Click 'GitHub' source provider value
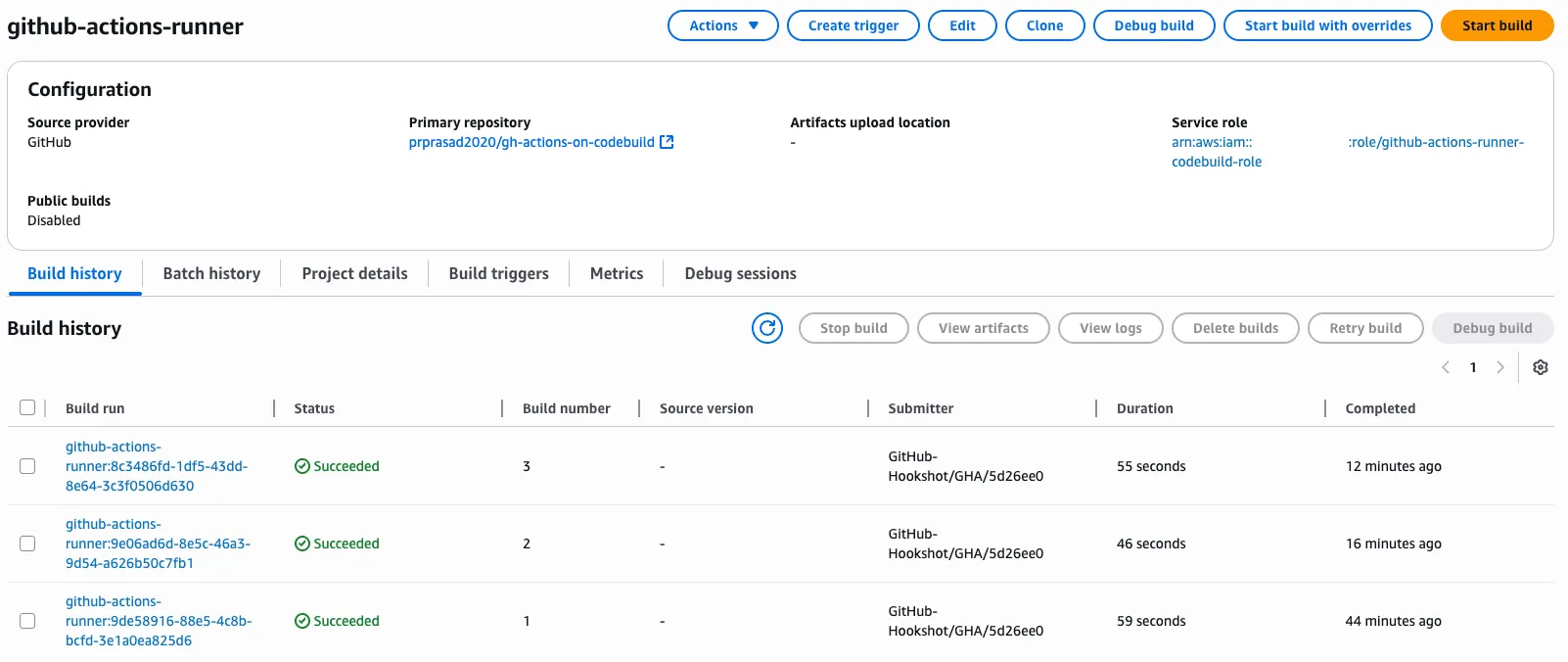Viewport: 1568px width, 662px height. click(49, 142)
